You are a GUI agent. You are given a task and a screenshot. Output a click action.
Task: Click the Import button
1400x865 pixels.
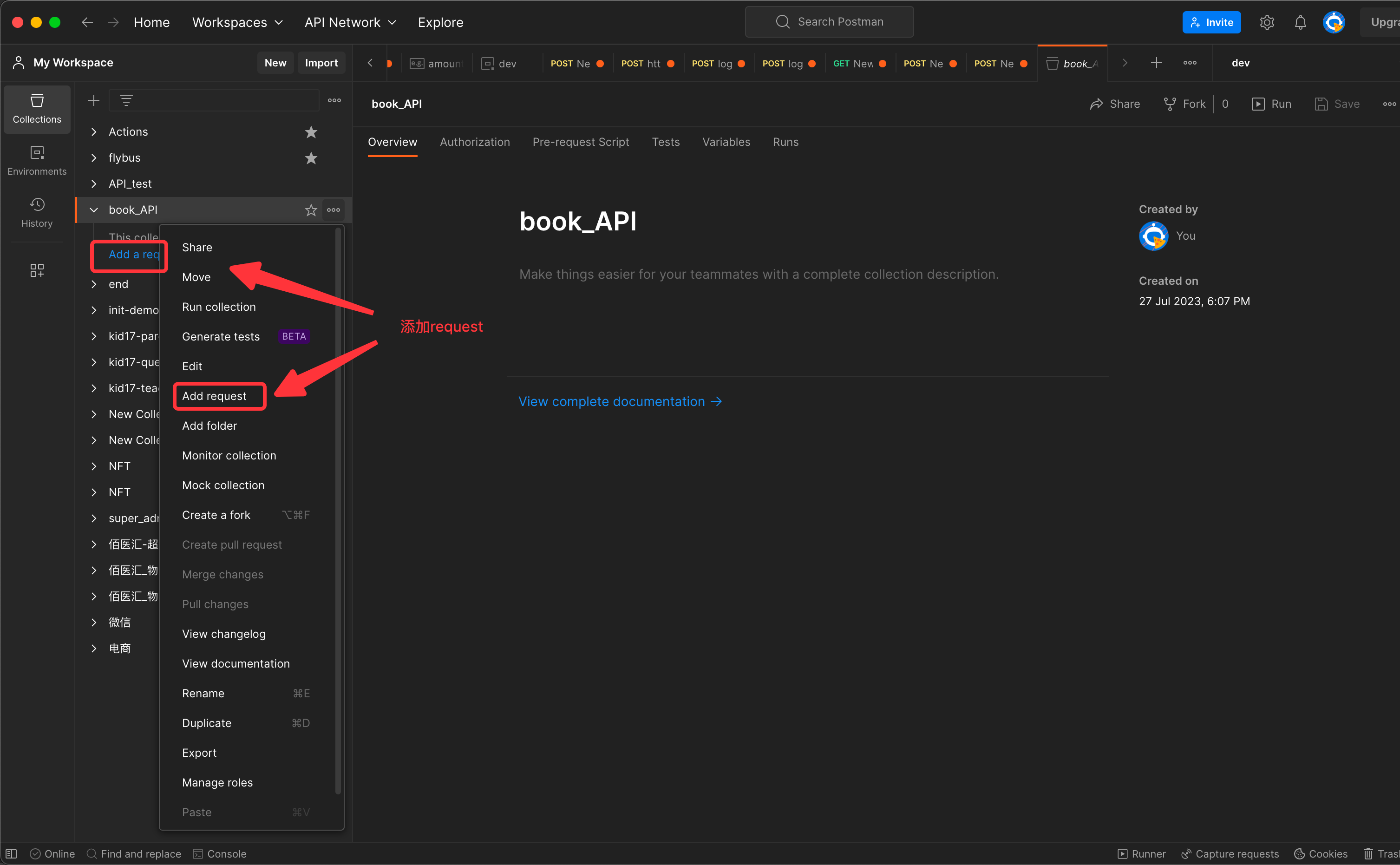point(321,63)
